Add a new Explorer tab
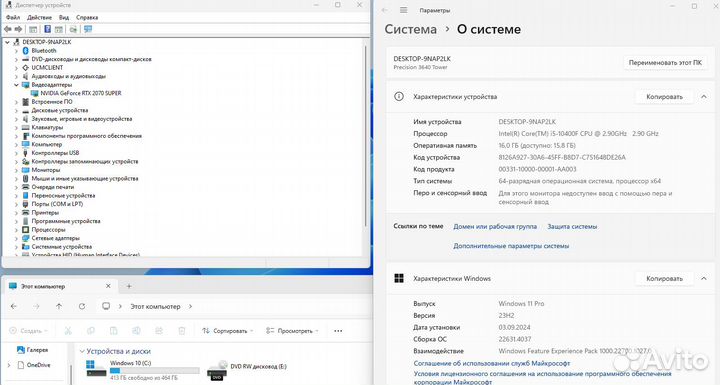This screenshot has width=720, height=385. click(x=129, y=286)
